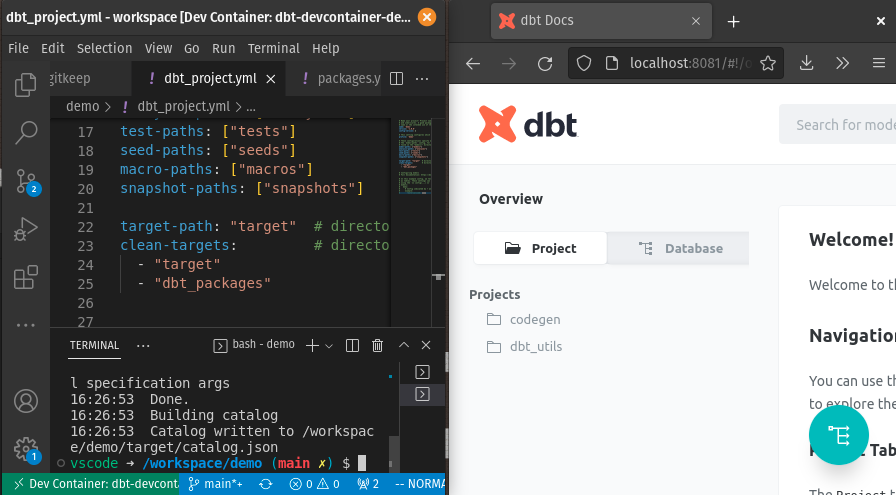This screenshot has height=495, width=896.
Task: Click the demo breadcrumb folder
Action: pos(82,106)
